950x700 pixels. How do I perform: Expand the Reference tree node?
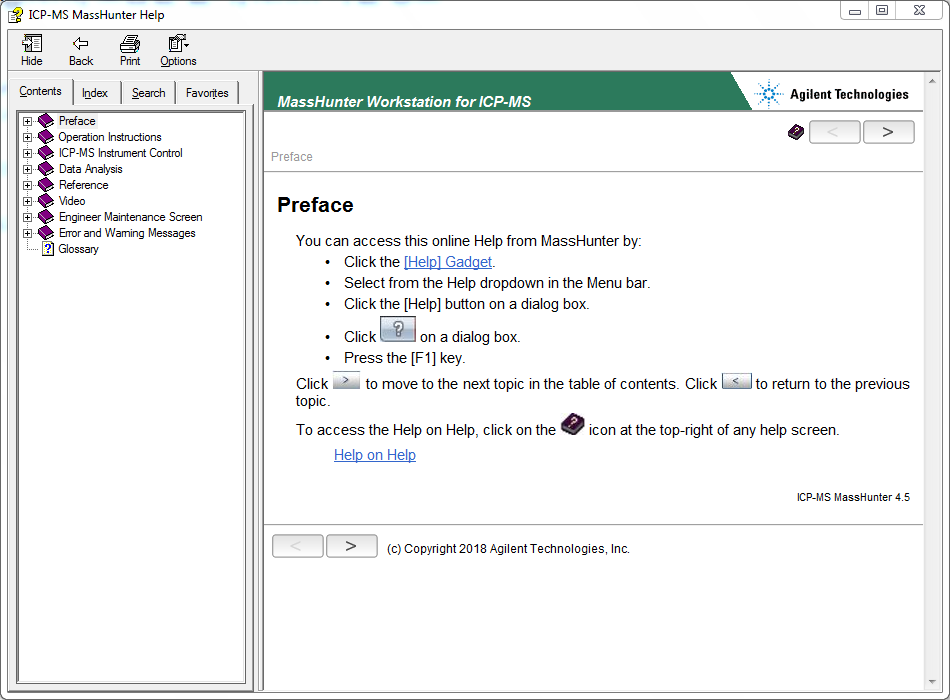(27, 185)
